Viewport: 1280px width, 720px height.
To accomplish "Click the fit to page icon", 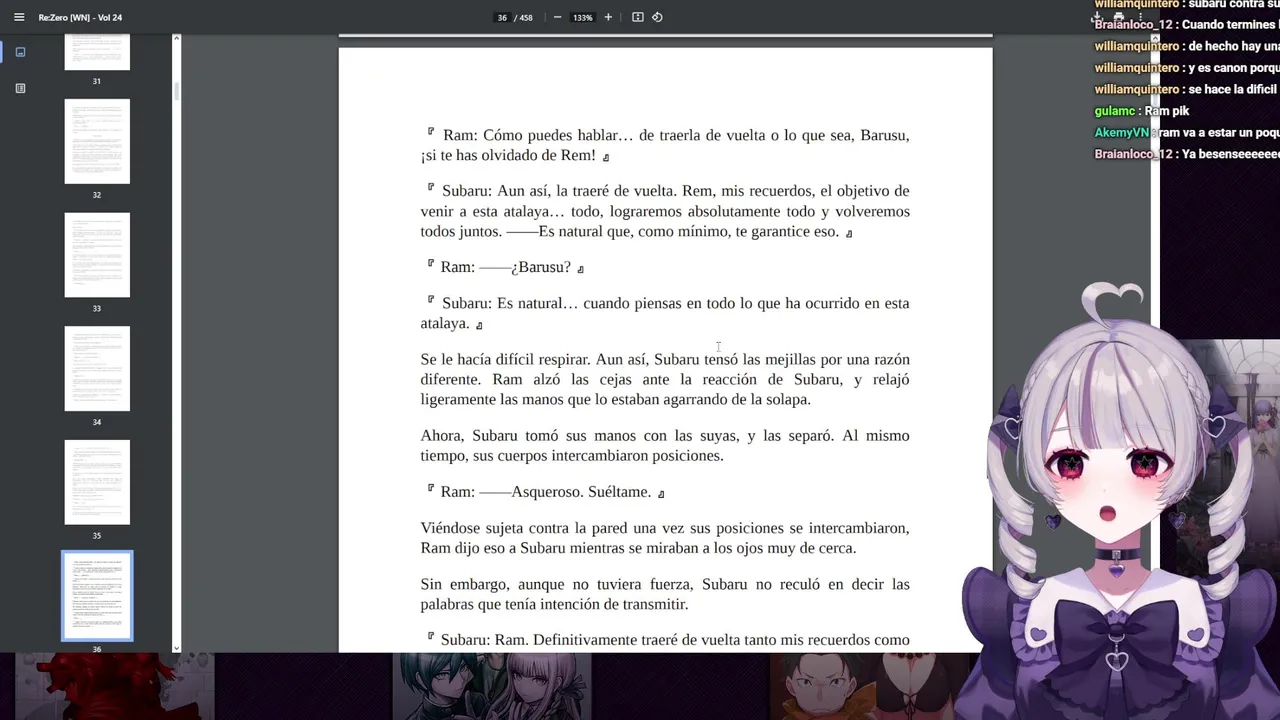I will [638, 17].
